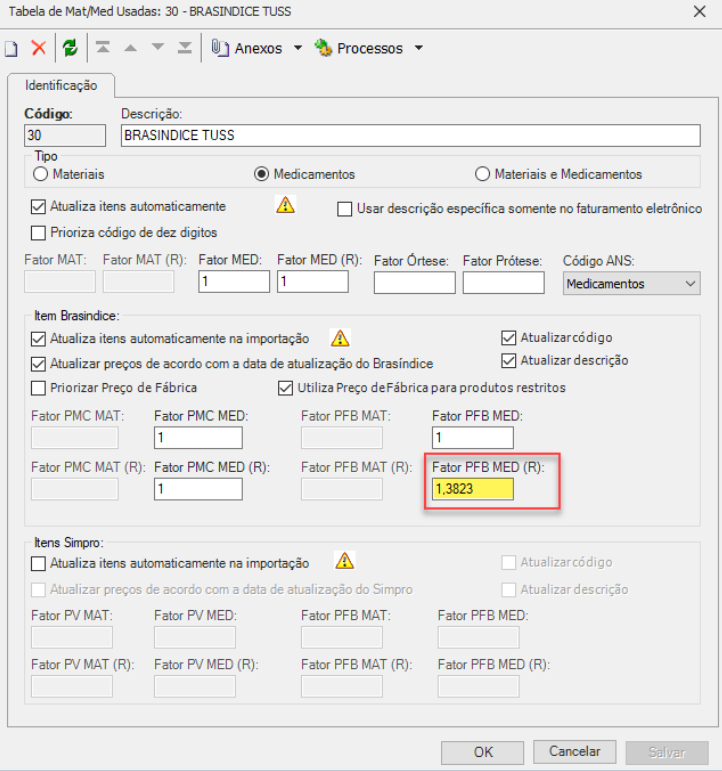Click warning icon beside Atualiza itens automaticamente
The image size is (722, 771).
click(x=285, y=205)
